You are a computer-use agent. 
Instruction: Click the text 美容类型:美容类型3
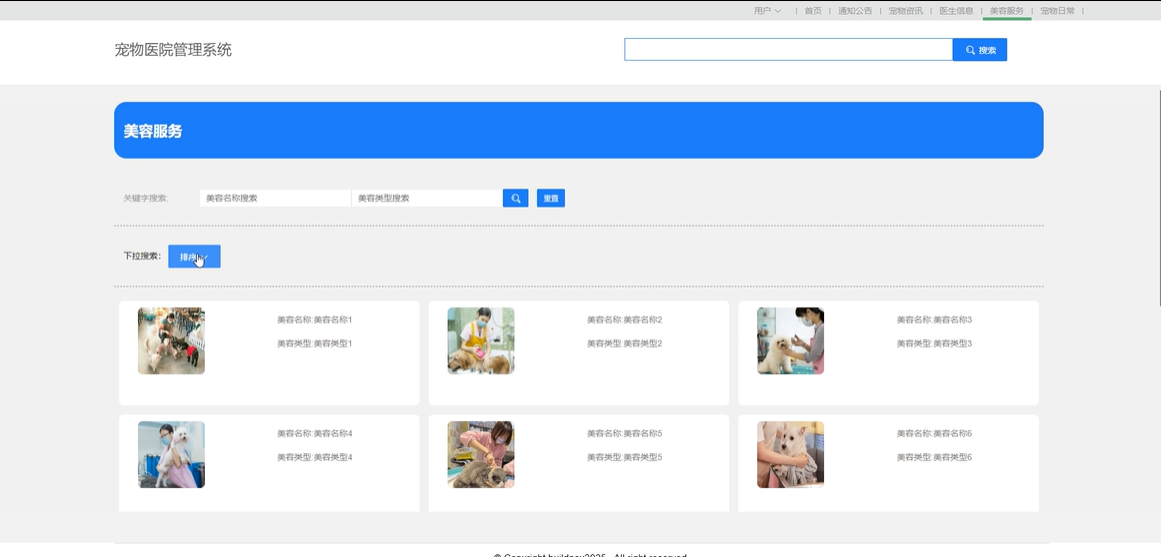[934, 344]
